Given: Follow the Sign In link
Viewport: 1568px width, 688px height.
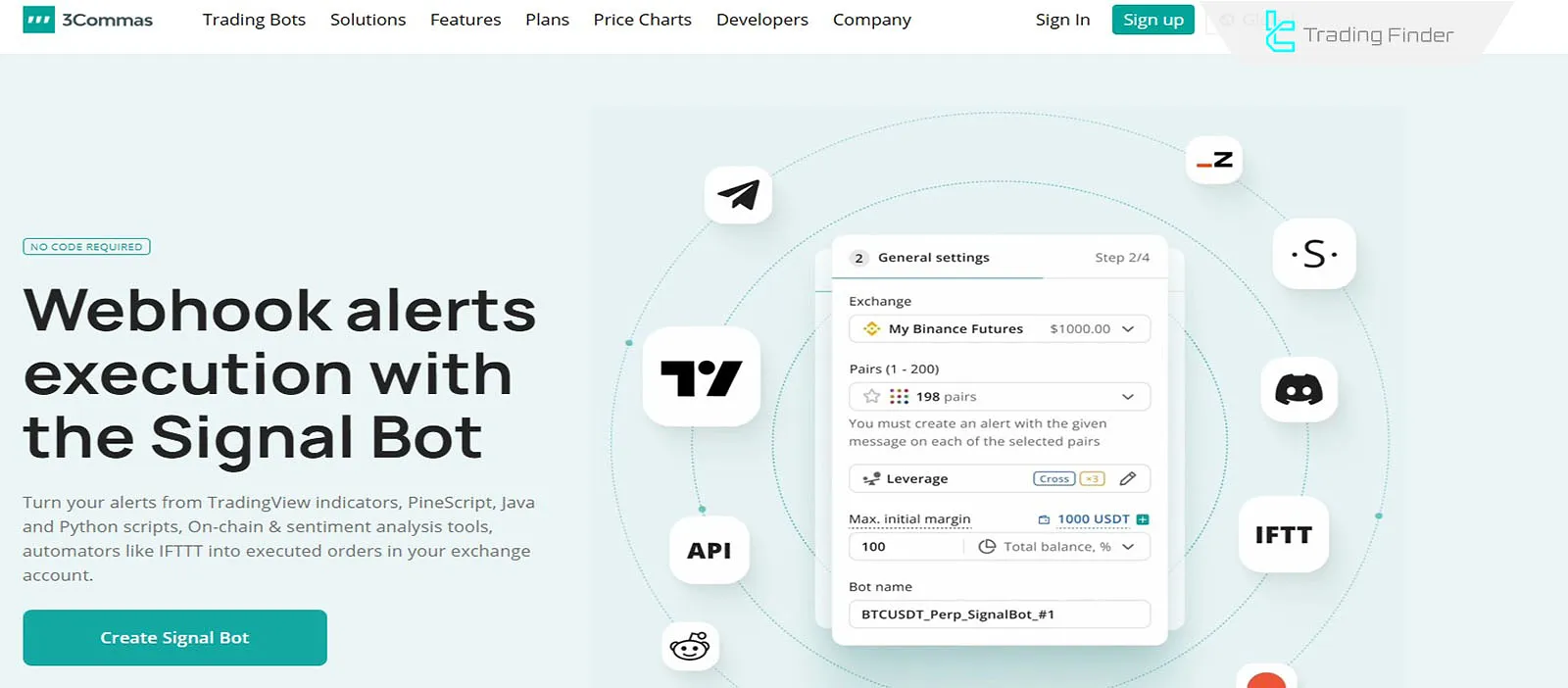Looking at the screenshot, I should (x=1062, y=20).
